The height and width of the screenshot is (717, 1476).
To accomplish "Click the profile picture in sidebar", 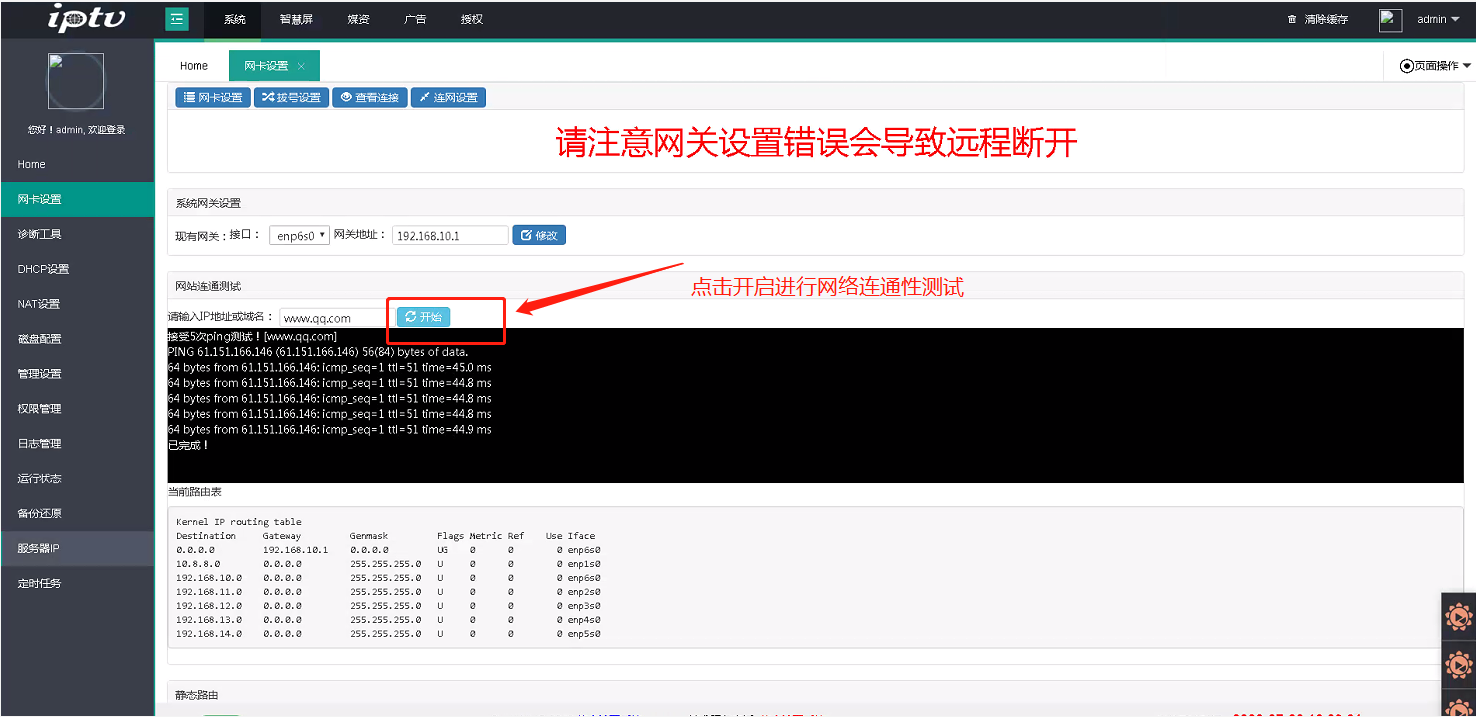I will (x=76, y=81).
